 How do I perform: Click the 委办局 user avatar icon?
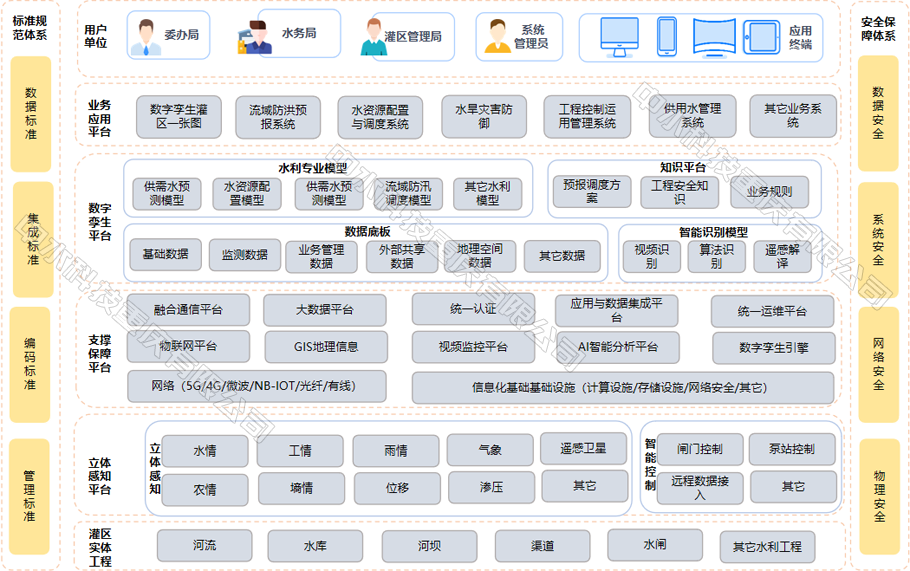pos(146,37)
